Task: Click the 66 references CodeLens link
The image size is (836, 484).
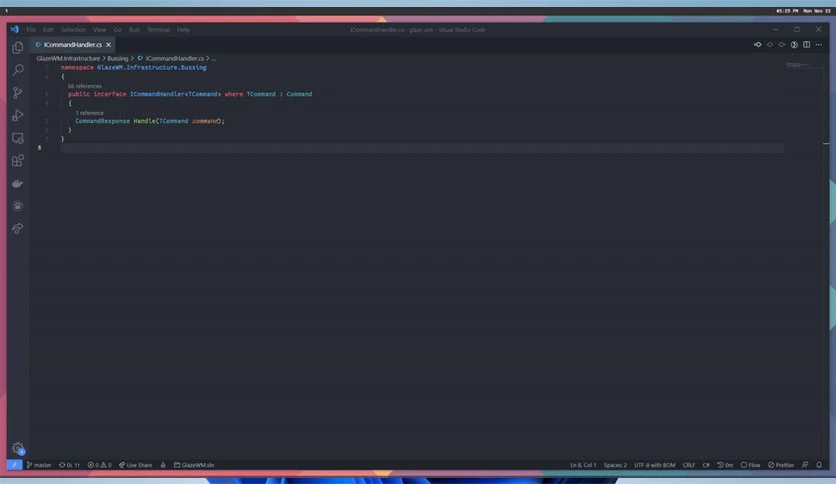Action: [84, 86]
